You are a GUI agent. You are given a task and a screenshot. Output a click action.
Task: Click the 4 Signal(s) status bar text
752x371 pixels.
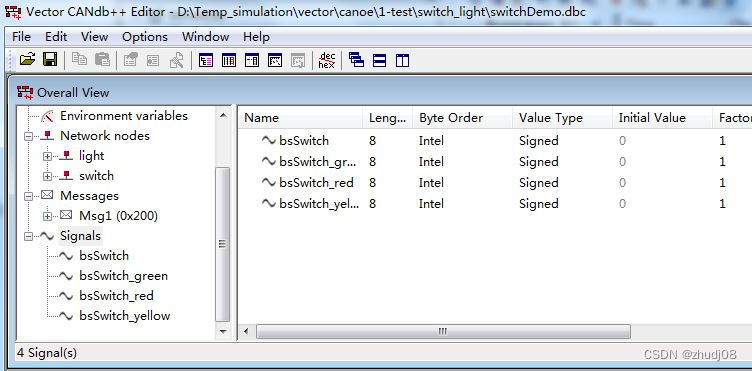coord(47,353)
